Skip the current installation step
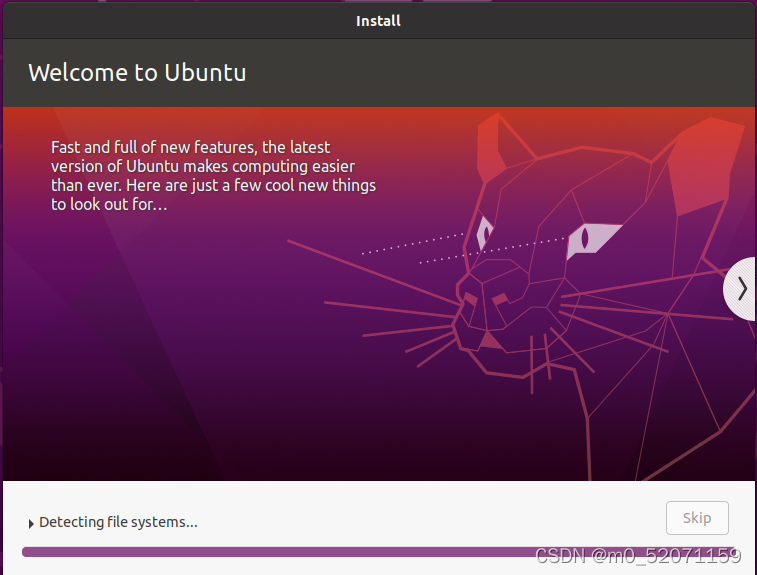 697,518
